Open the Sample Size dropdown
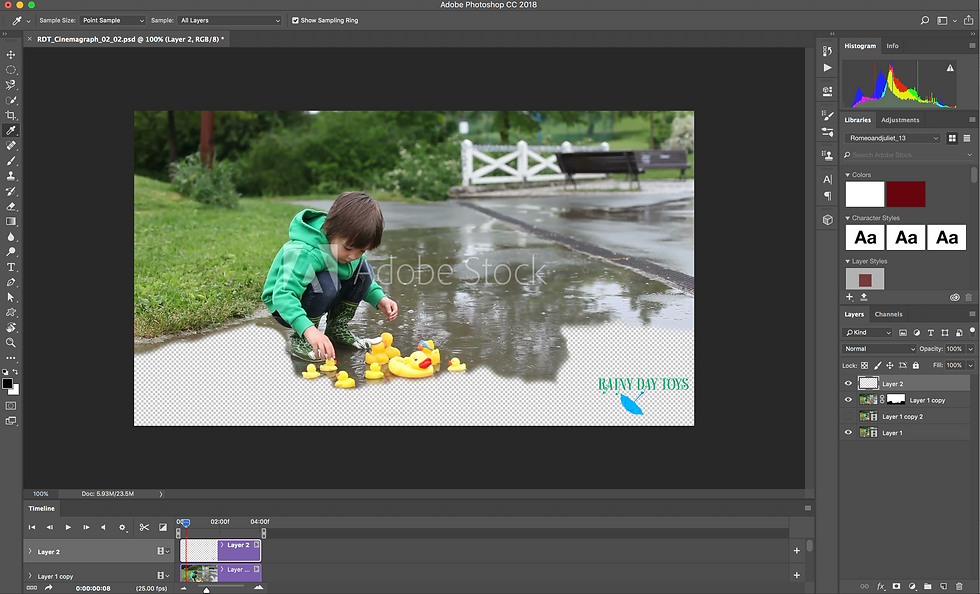980x594 pixels. click(112, 21)
